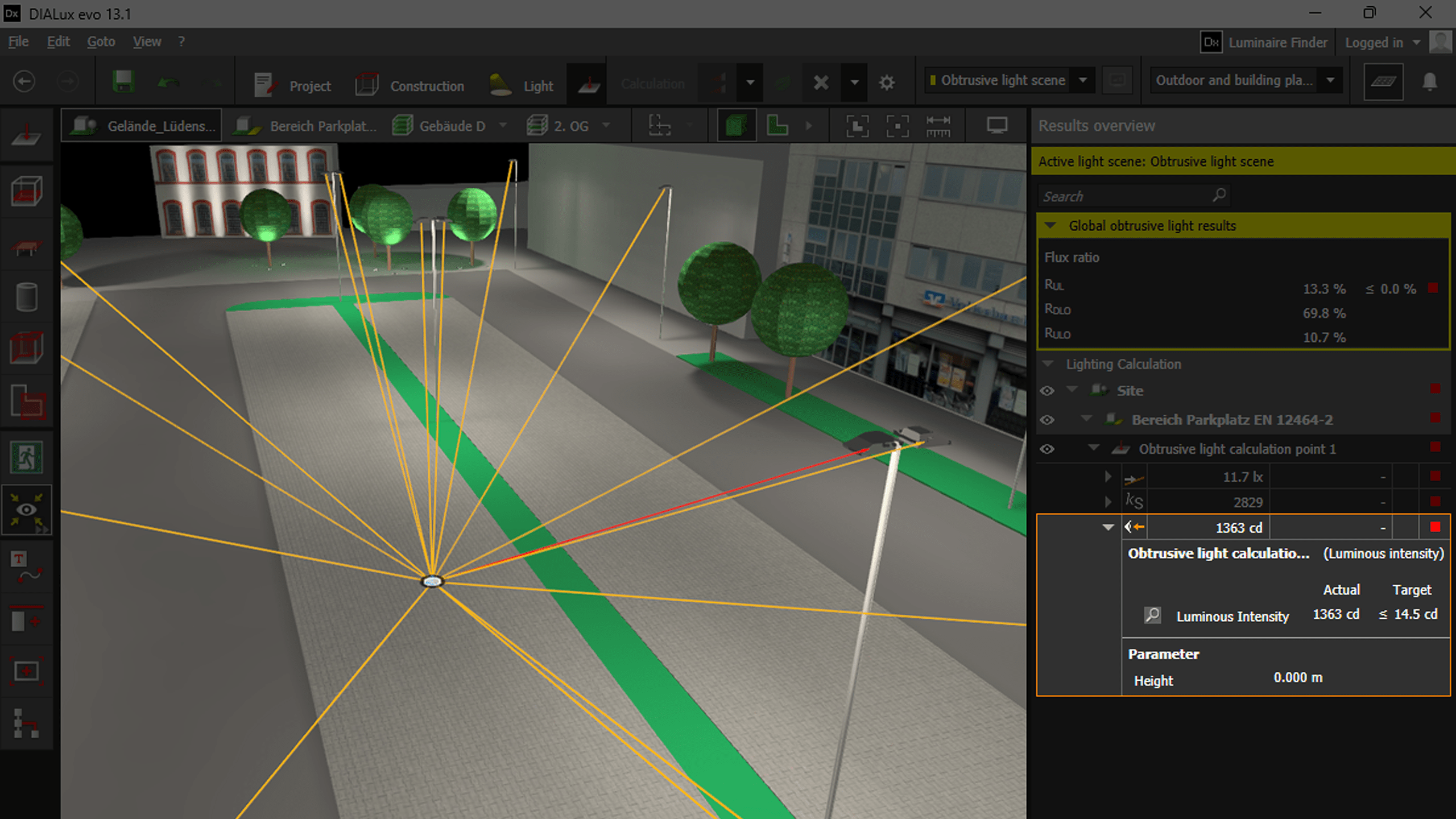Image resolution: width=1456 pixels, height=819 pixels.
Task: Open calculation settings gear icon
Action: coord(887,83)
